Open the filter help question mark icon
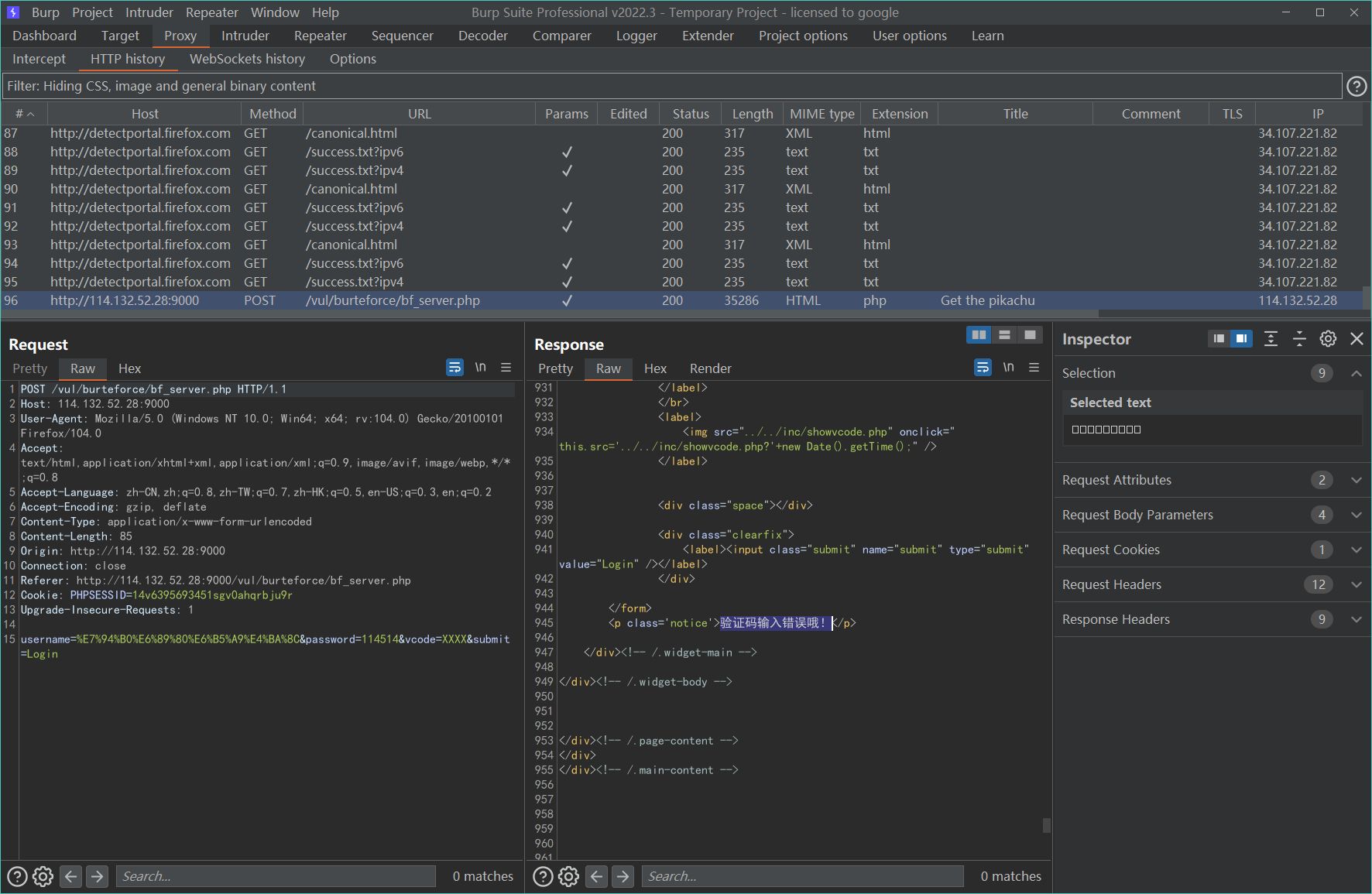Image resolution: width=1372 pixels, height=894 pixels. tap(1357, 86)
